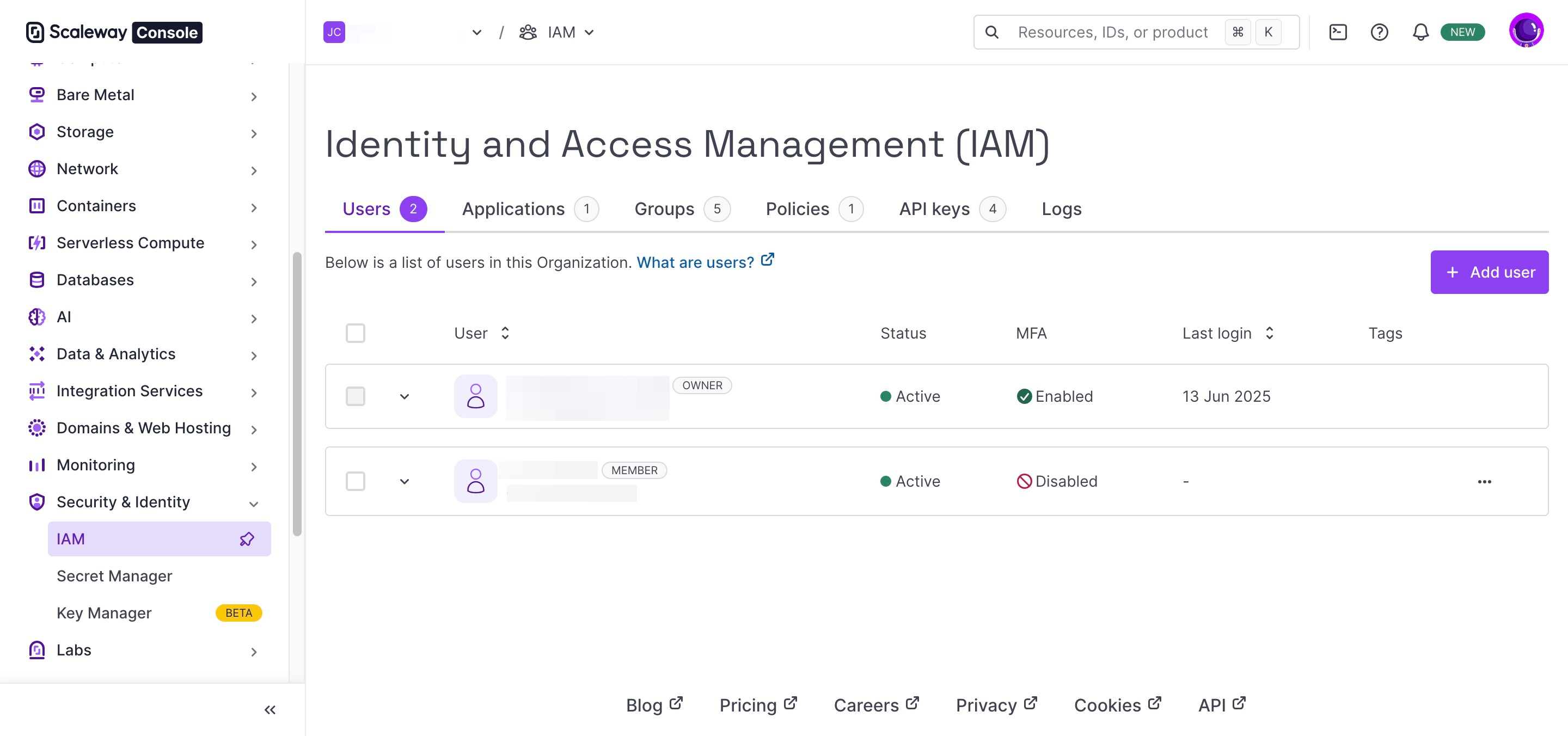Open the Bare Metal sidebar icon
Viewport: 1568px width, 736px height.
(x=36, y=95)
